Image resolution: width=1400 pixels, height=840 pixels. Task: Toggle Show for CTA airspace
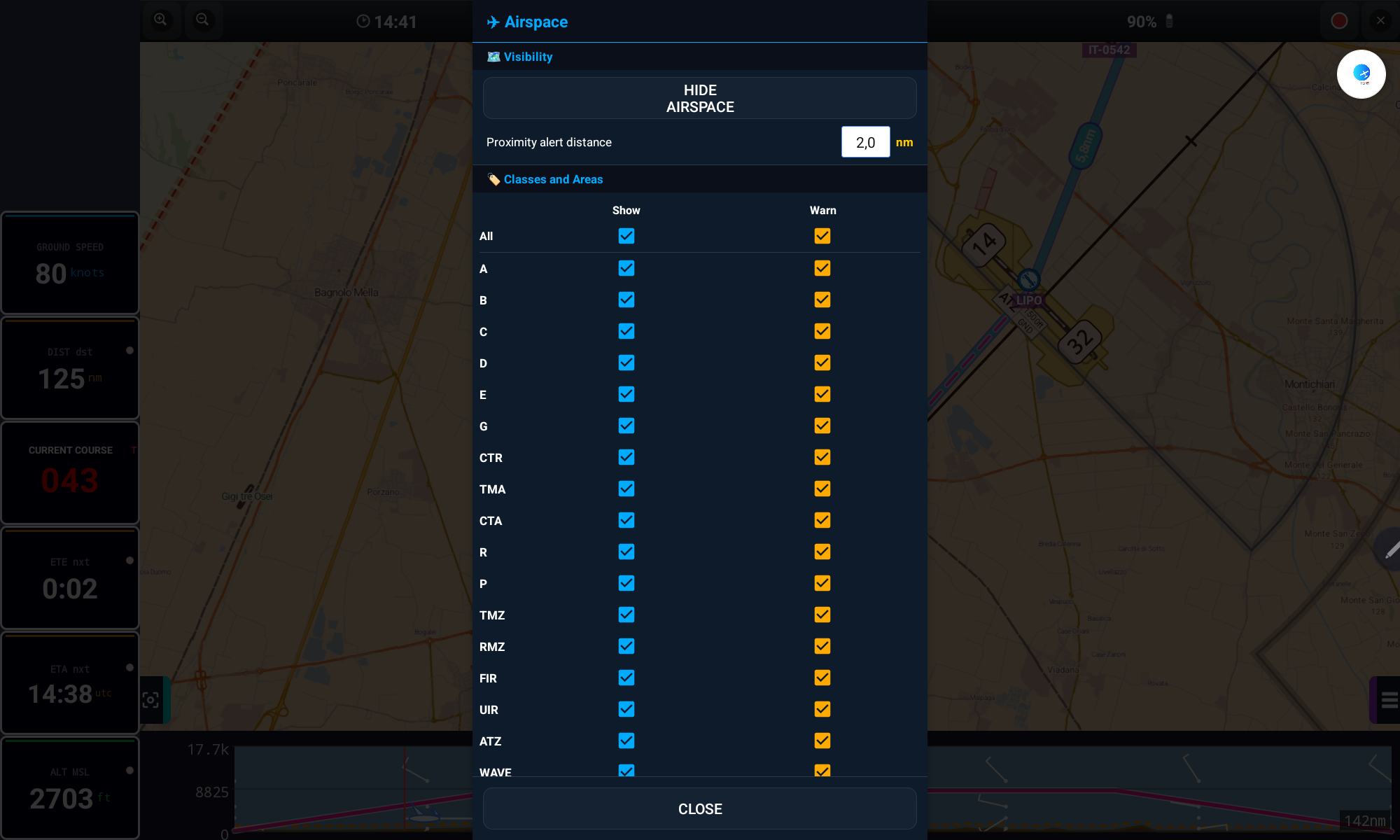coord(626,520)
